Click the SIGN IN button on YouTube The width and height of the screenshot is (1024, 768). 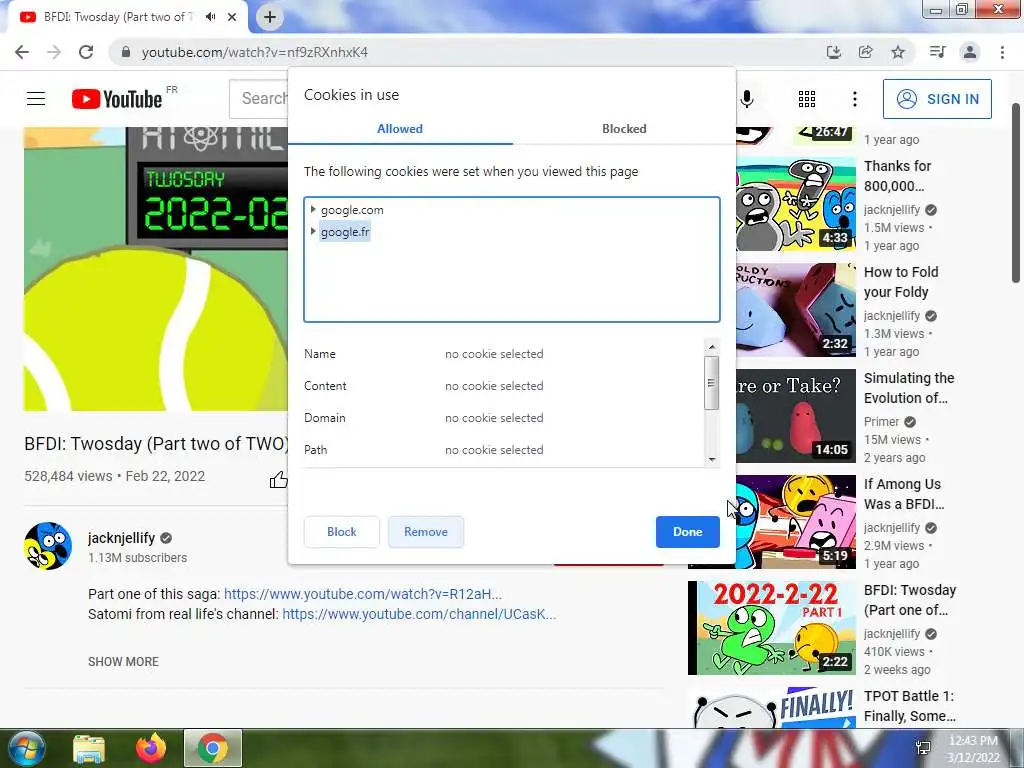(x=937, y=99)
